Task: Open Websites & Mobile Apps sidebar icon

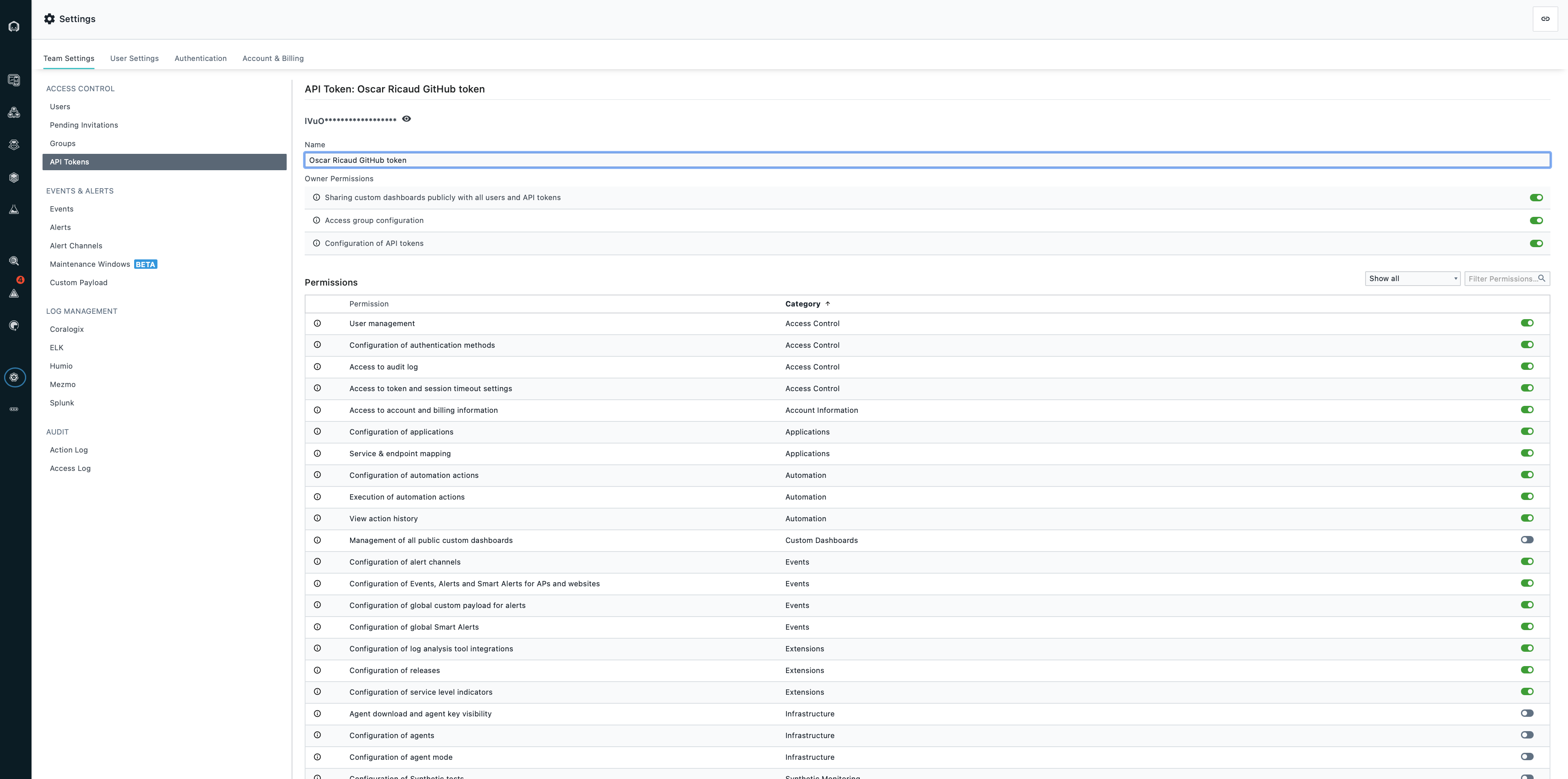Action: (14, 80)
